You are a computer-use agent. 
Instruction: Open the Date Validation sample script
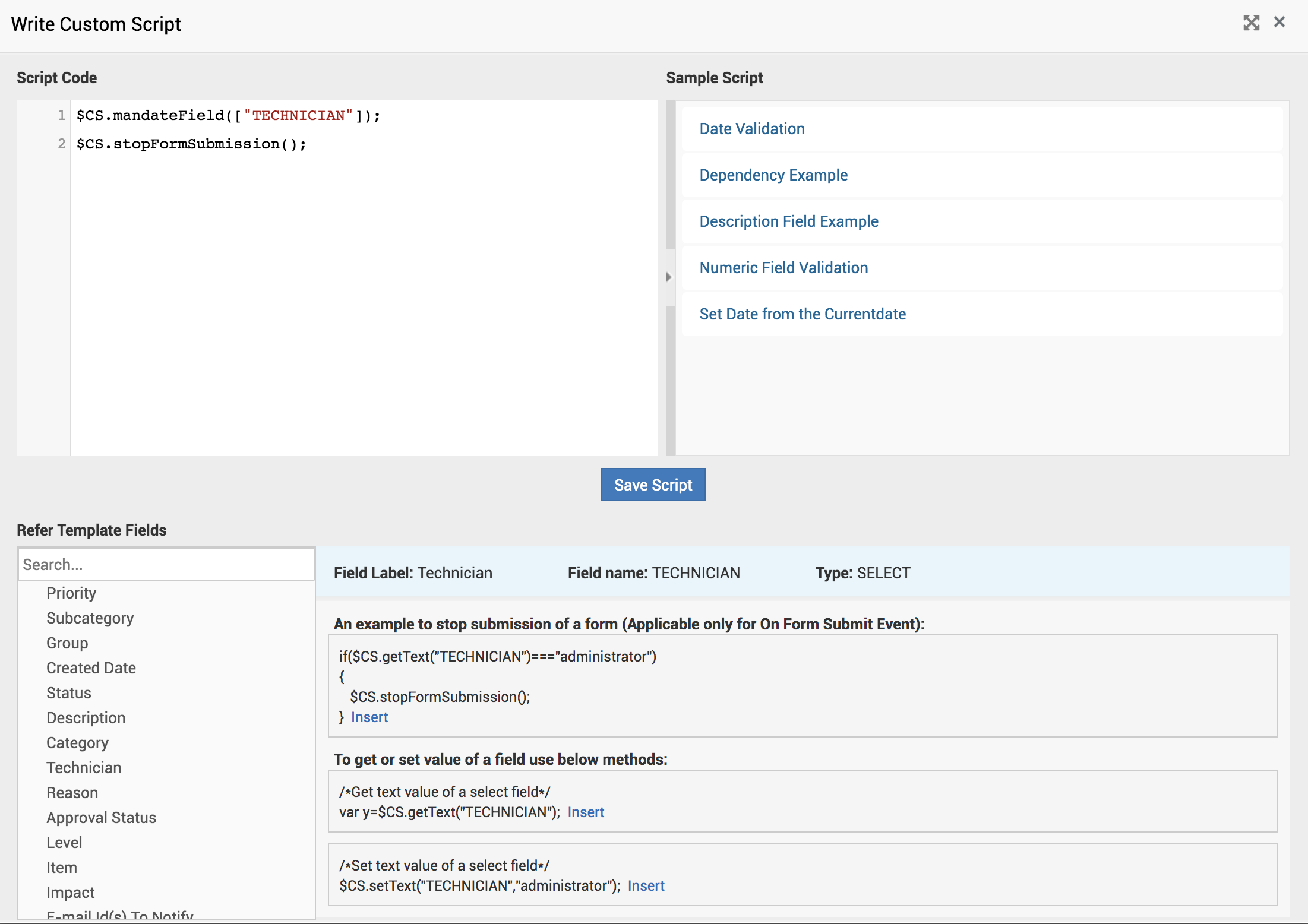[x=751, y=129]
